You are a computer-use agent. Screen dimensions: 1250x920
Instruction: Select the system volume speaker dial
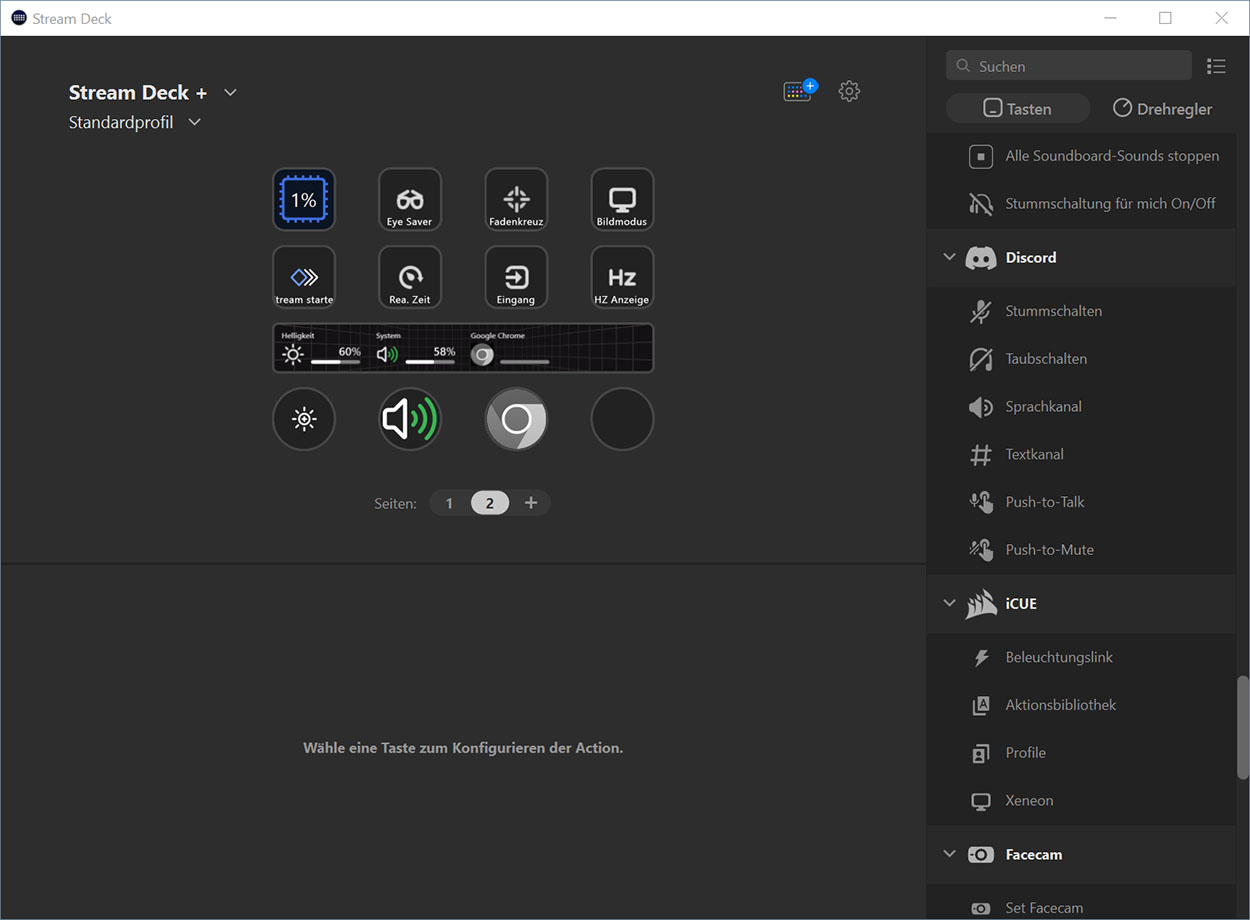410,419
